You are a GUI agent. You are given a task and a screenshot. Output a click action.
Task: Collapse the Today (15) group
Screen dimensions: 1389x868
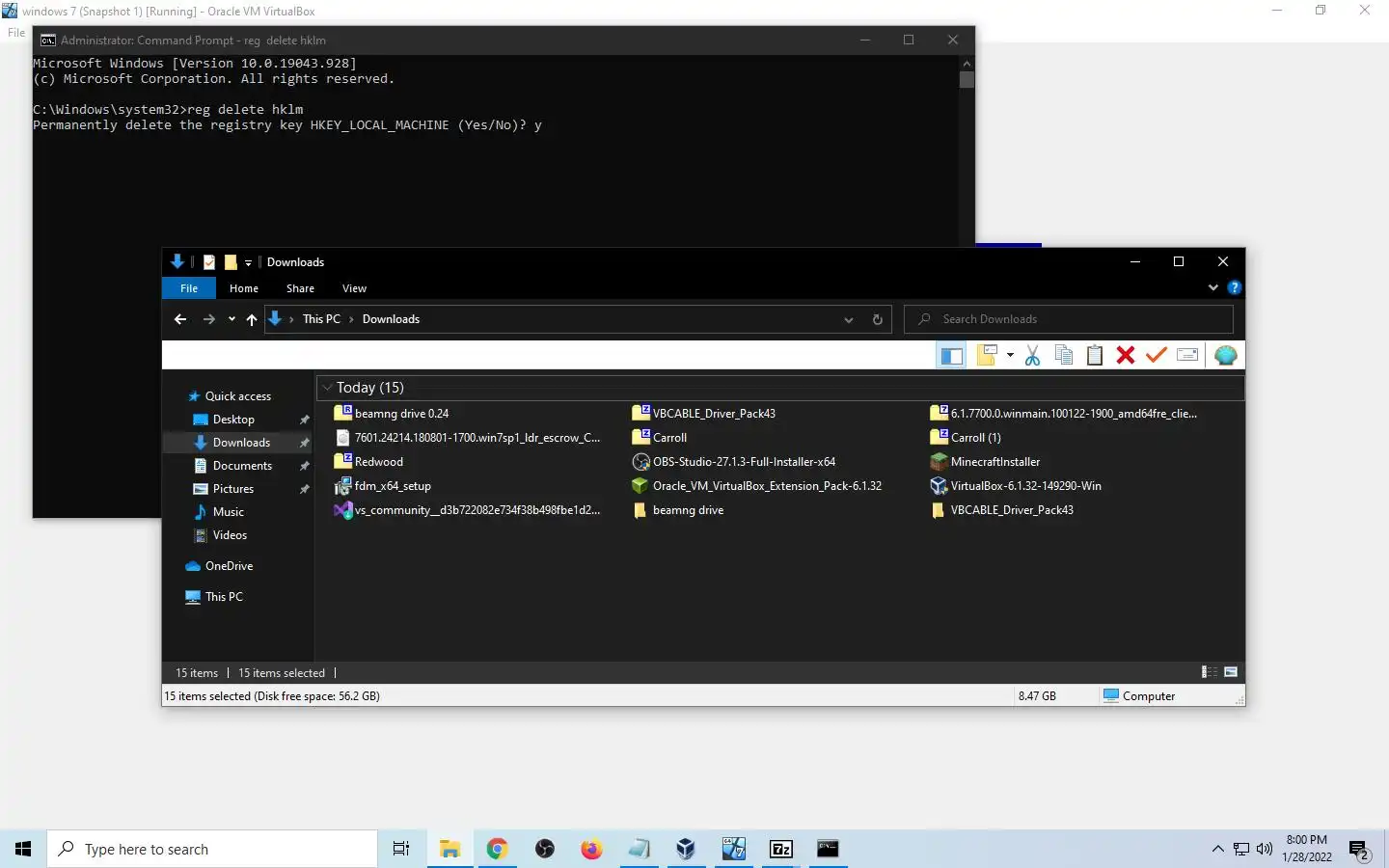(327, 388)
